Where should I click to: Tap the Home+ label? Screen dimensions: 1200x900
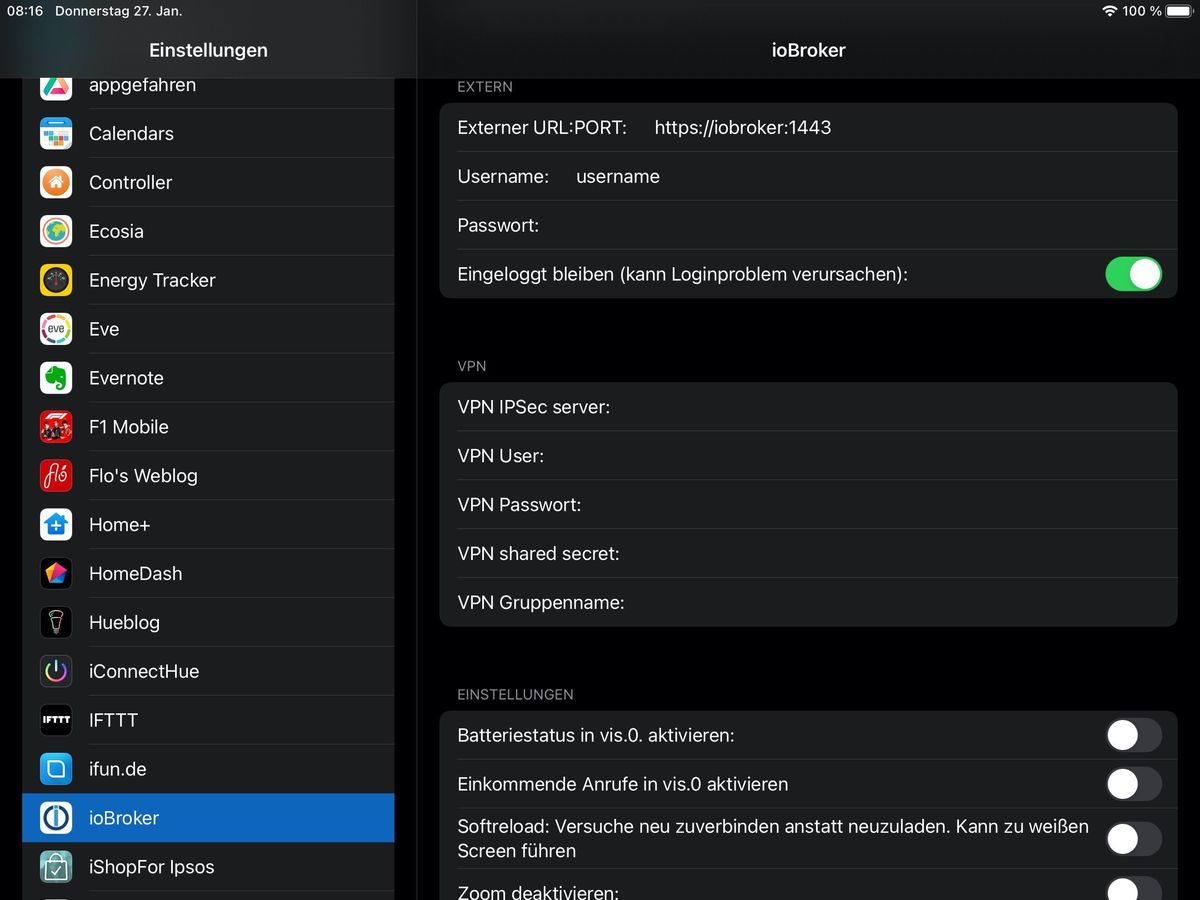tap(119, 524)
